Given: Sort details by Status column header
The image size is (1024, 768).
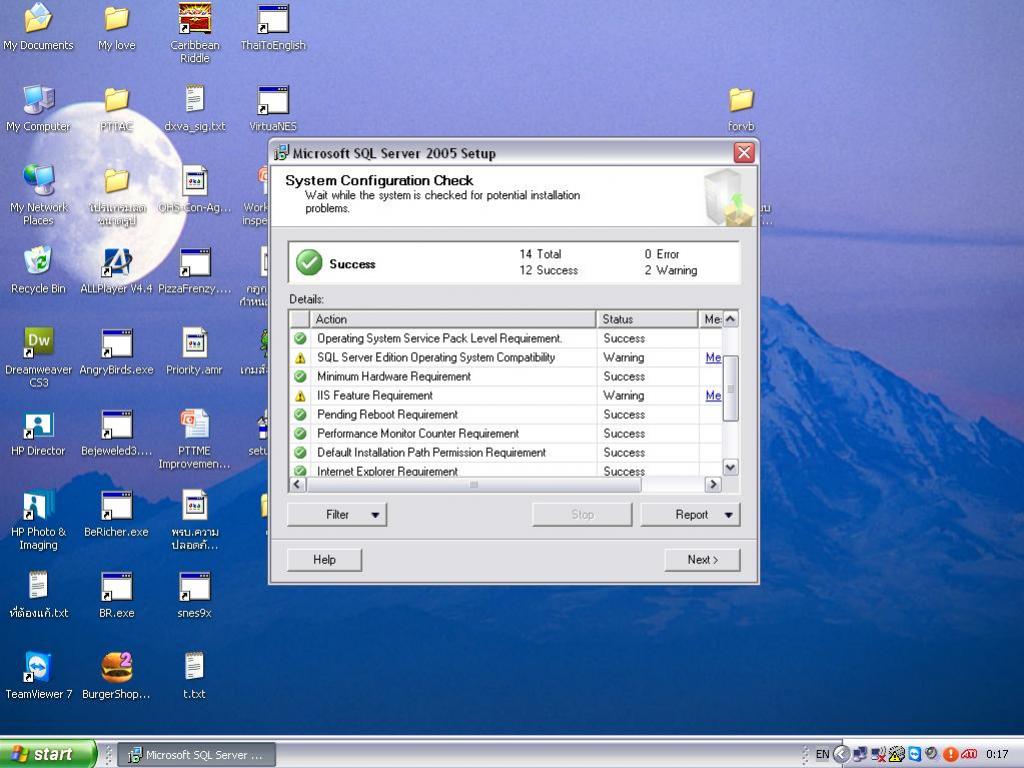Looking at the screenshot, I should click(x=647, y=319).
